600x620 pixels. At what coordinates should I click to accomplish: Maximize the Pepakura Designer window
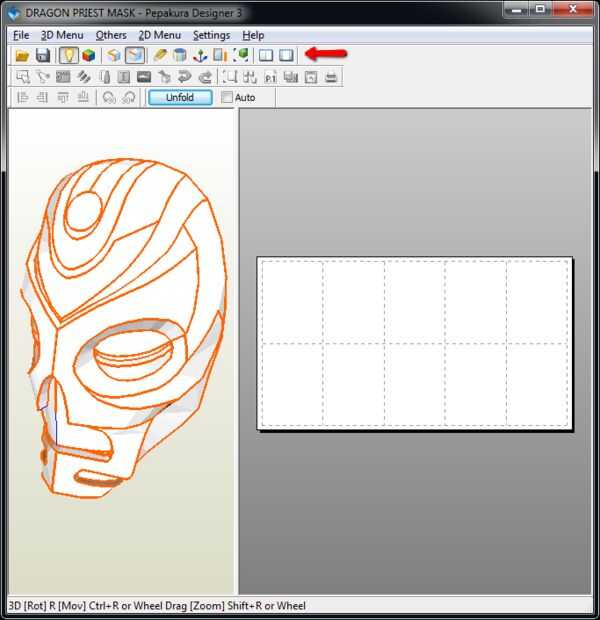pos(540,9)
